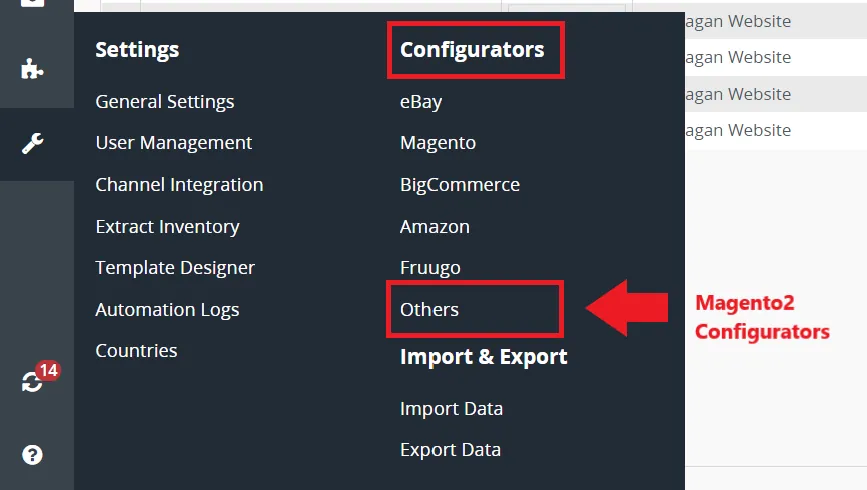This screenshot has width=867, height=490.
Task: Choose the eBay configurator
Action: pyautogui.click(x=421, y=102)
